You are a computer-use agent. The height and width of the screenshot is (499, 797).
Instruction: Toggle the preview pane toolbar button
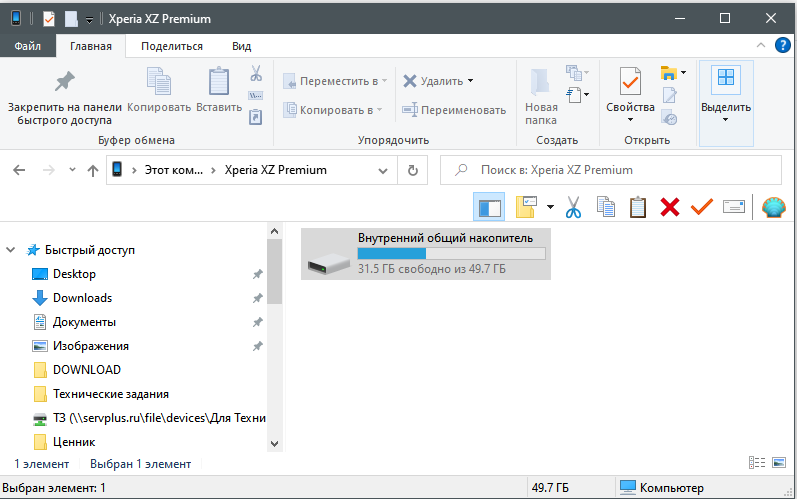point(489,207)
